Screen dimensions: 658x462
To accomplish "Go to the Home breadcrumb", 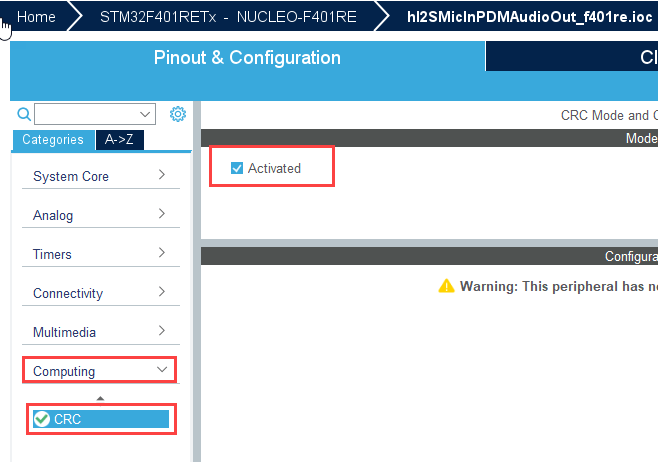I will click(36, 17).
